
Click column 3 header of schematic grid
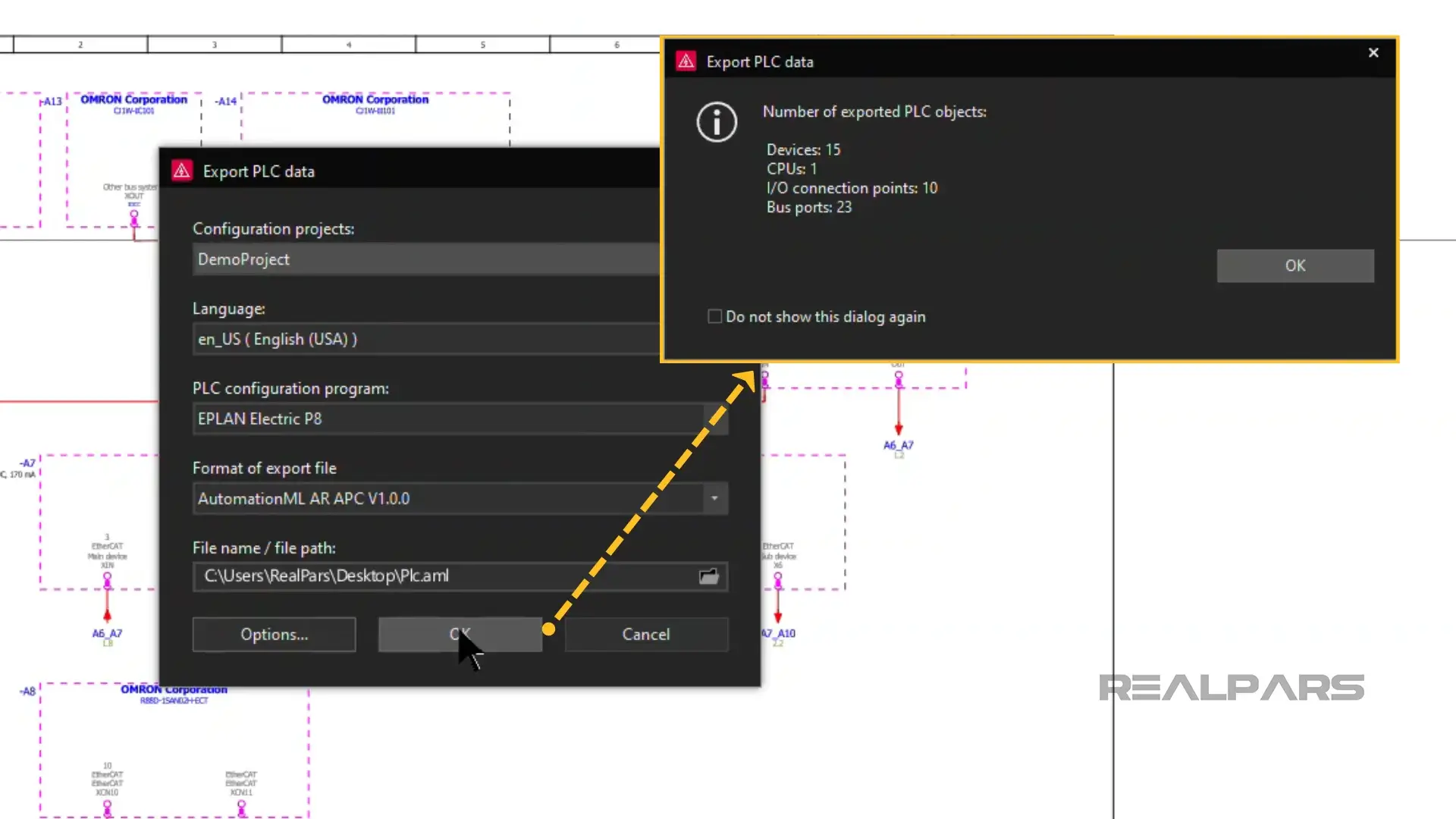pos(215,45)
